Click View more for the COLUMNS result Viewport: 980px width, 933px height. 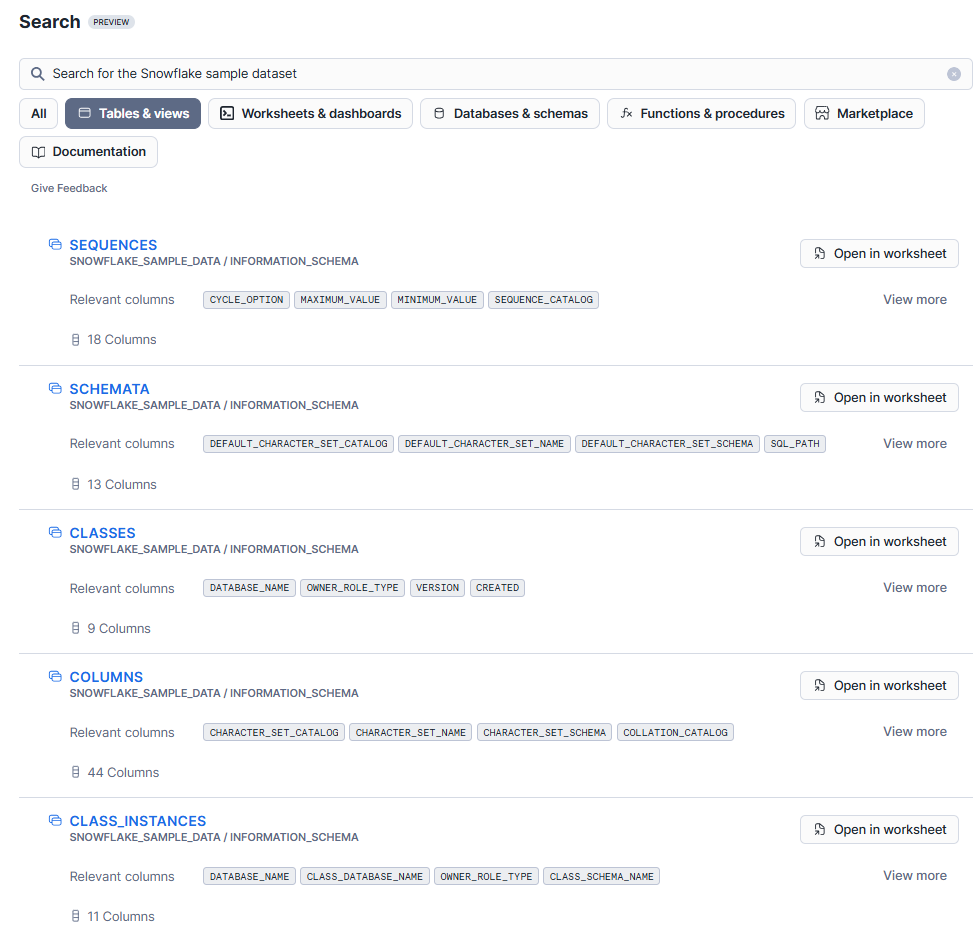click(x=915, y=731)
